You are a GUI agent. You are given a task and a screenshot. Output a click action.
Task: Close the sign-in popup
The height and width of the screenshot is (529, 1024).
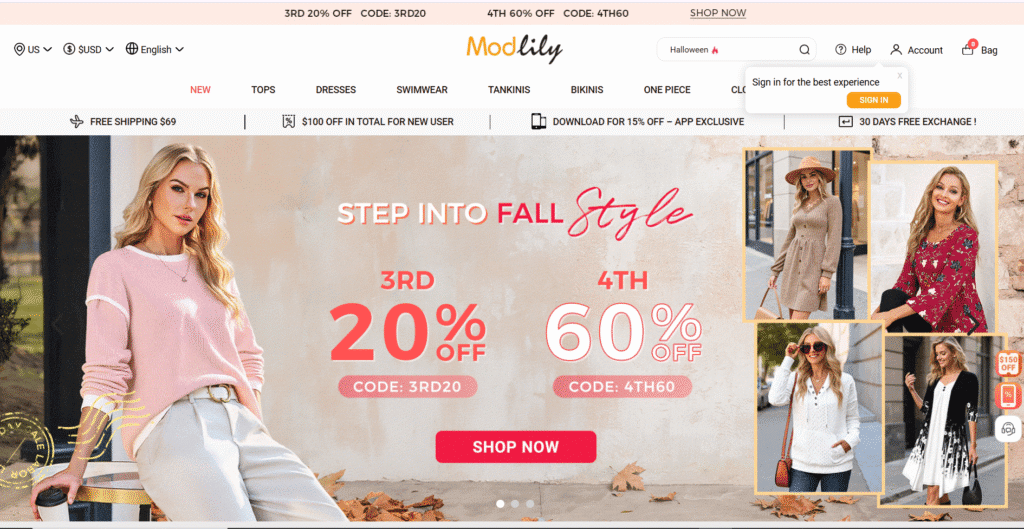click(x=899, y=76)
